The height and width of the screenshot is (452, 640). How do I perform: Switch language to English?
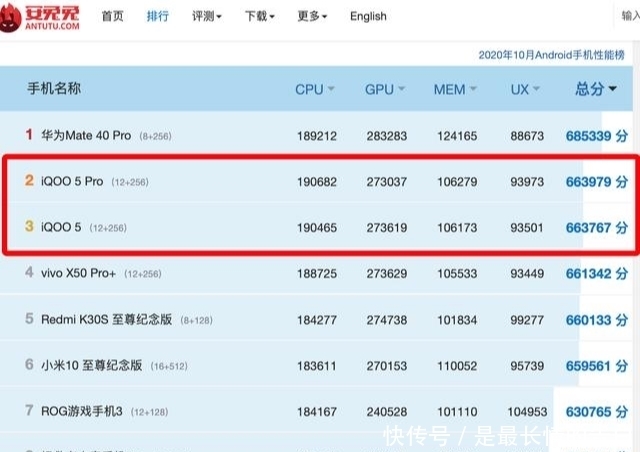(368, 16)
